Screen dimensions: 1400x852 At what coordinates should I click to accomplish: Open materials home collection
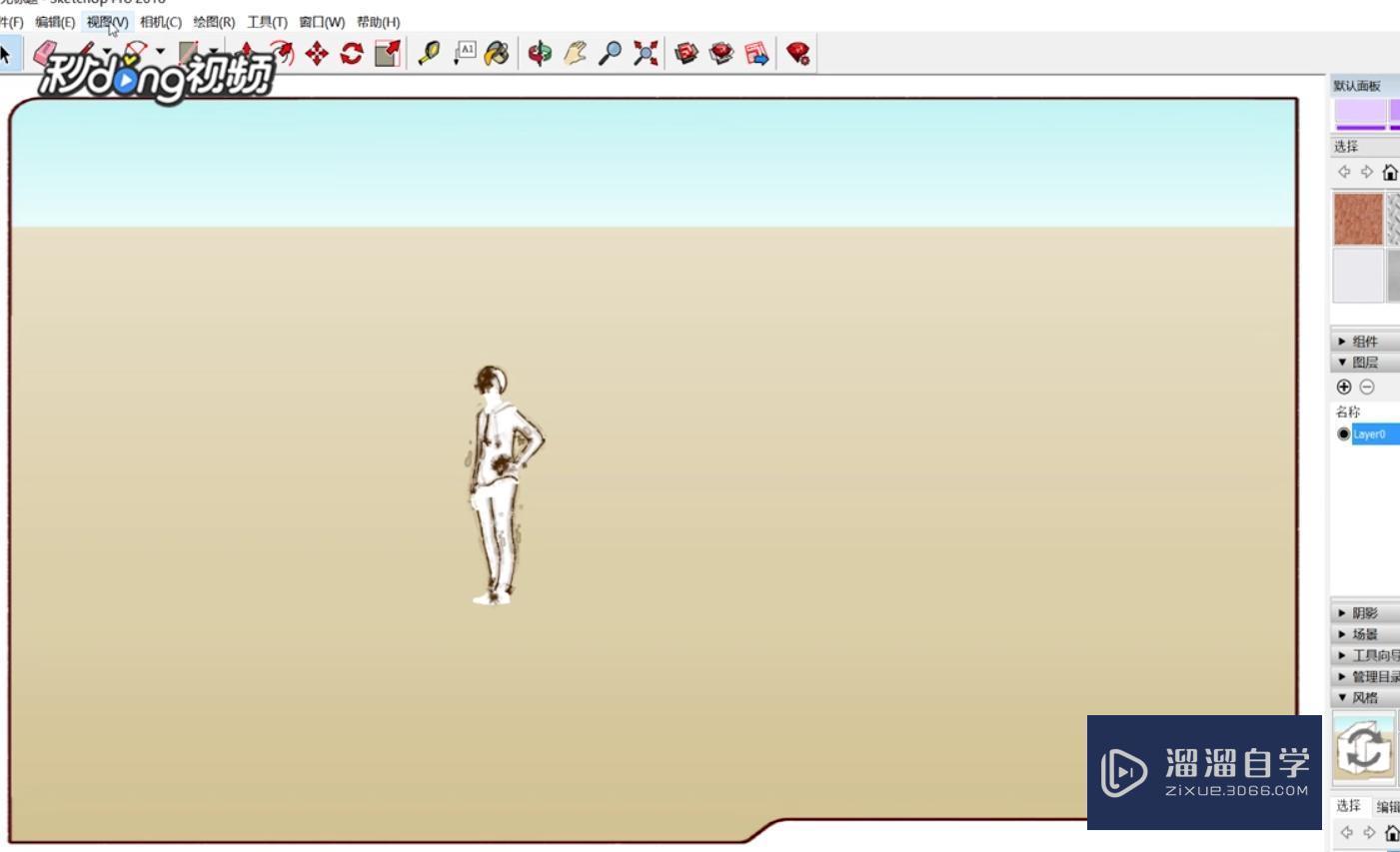coord(1390,172)
